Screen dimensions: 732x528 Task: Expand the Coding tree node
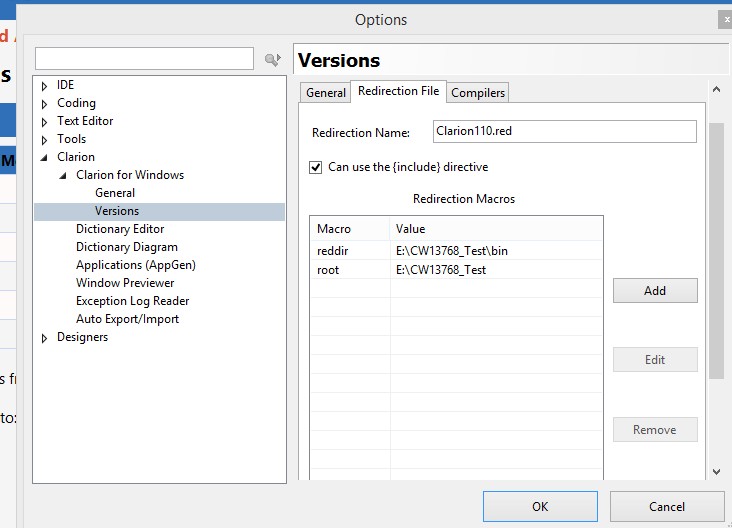(x=44, y=104)
